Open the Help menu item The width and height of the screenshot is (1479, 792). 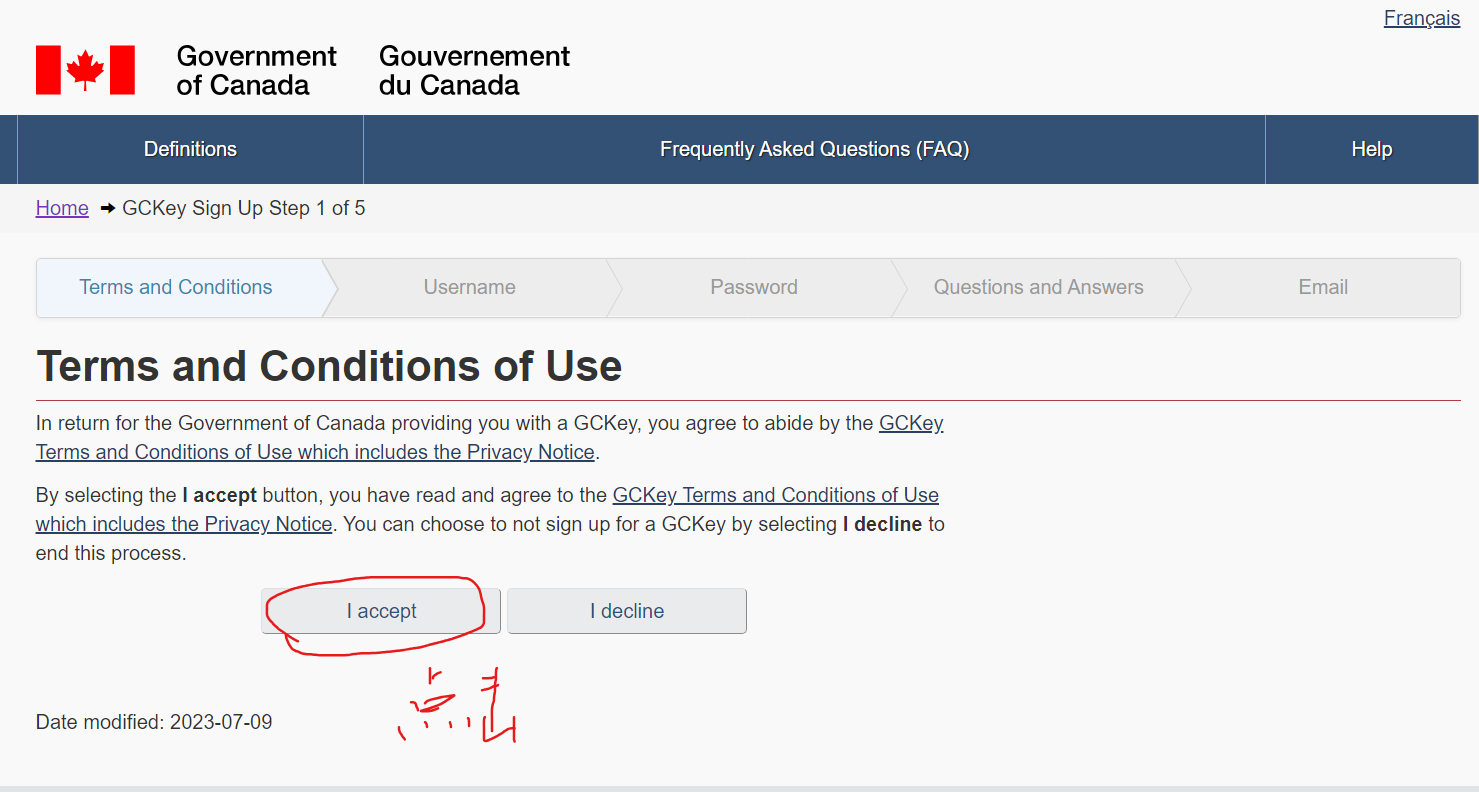pos(1371,149)
